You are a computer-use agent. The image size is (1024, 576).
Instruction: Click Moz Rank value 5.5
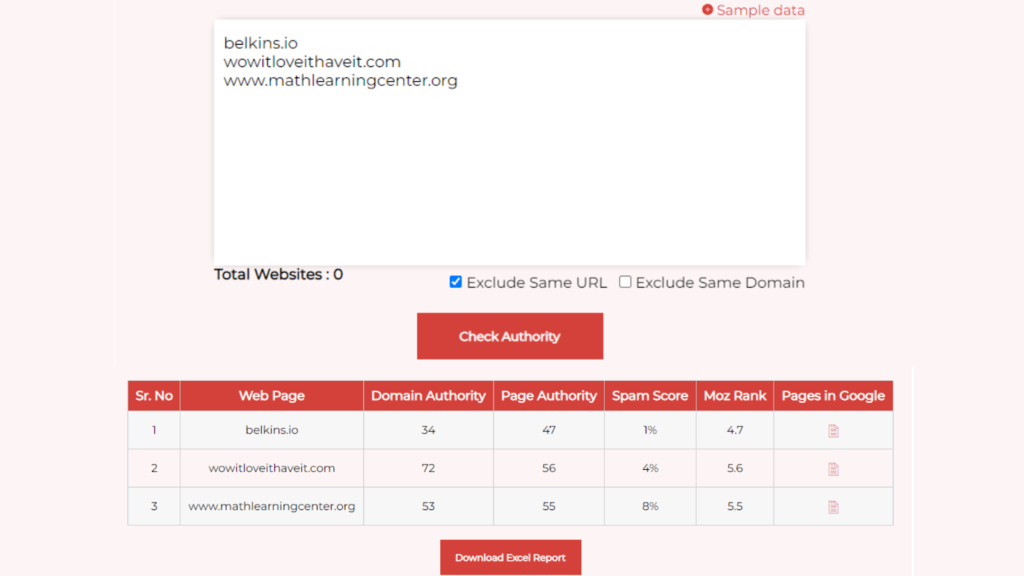(x=735, y=506)
